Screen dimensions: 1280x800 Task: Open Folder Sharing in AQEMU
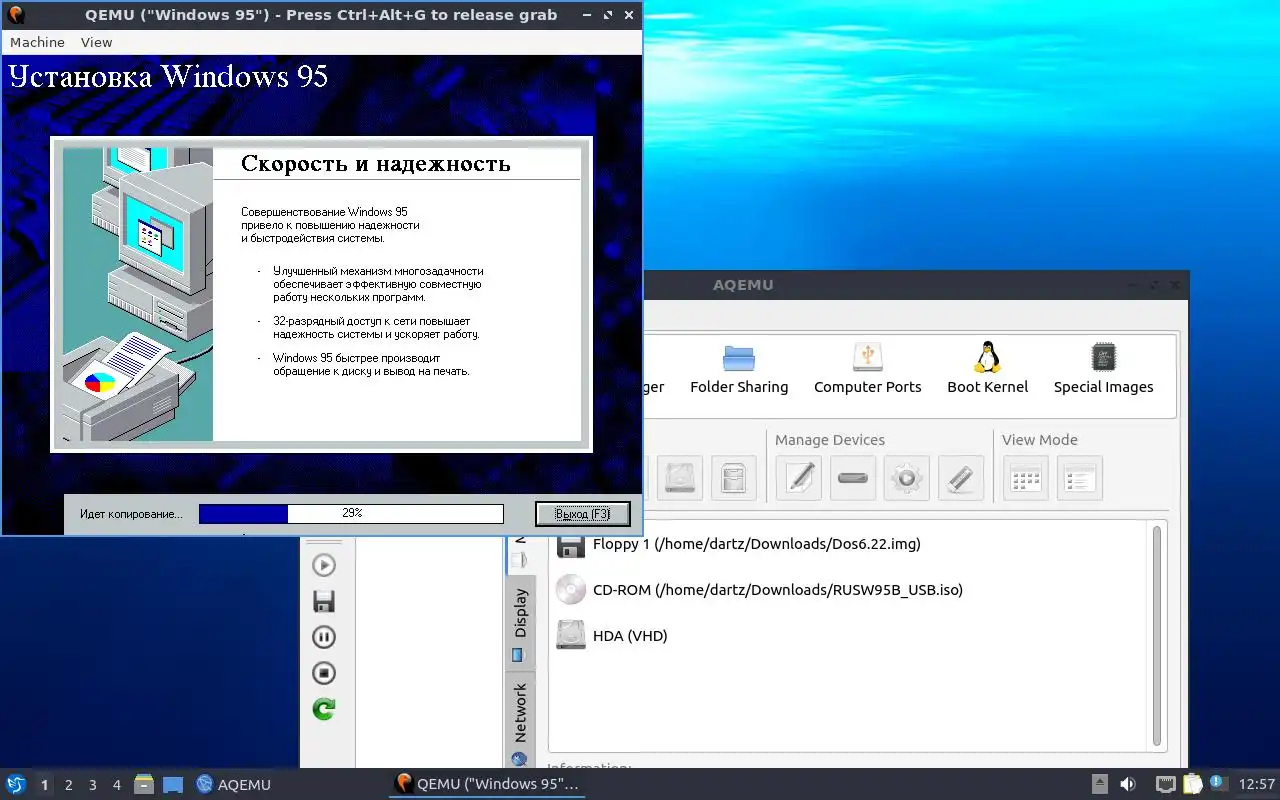[x=739, y=368]
